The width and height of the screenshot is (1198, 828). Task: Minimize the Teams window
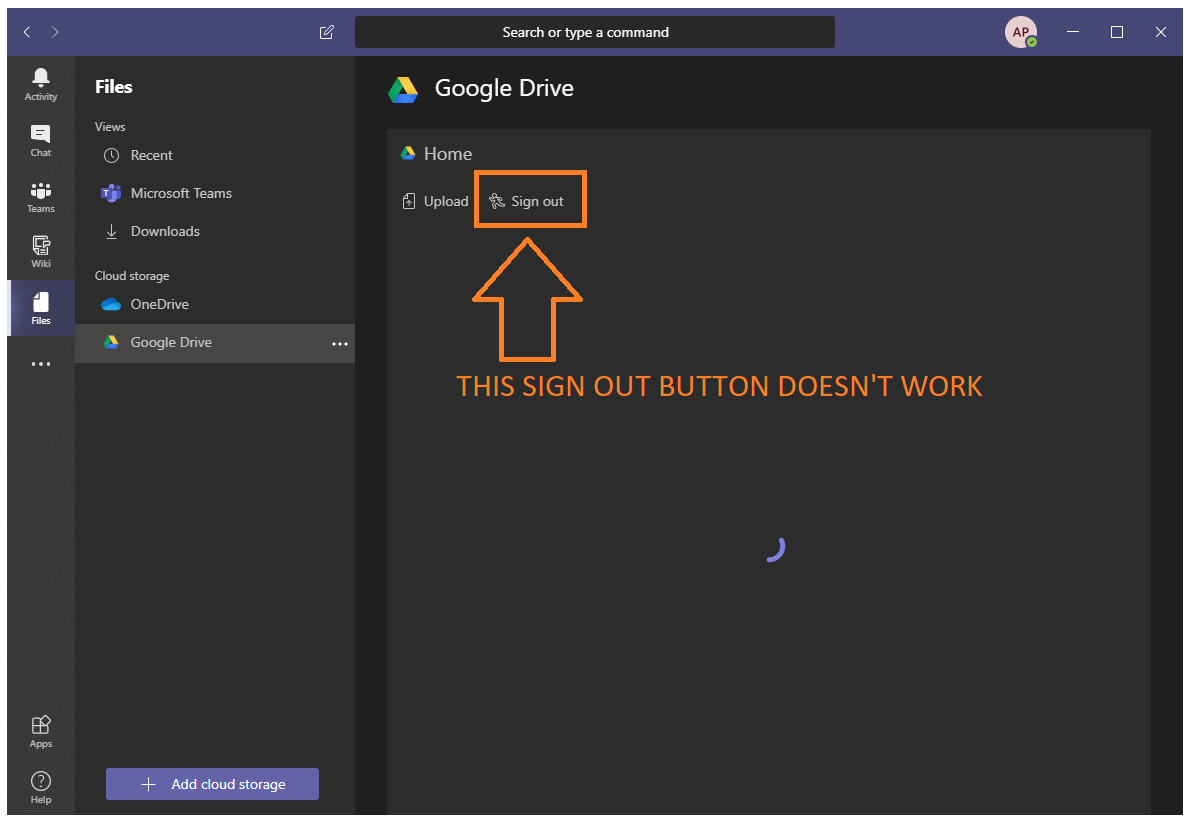pyautogui.click(x=1073, y=32)
